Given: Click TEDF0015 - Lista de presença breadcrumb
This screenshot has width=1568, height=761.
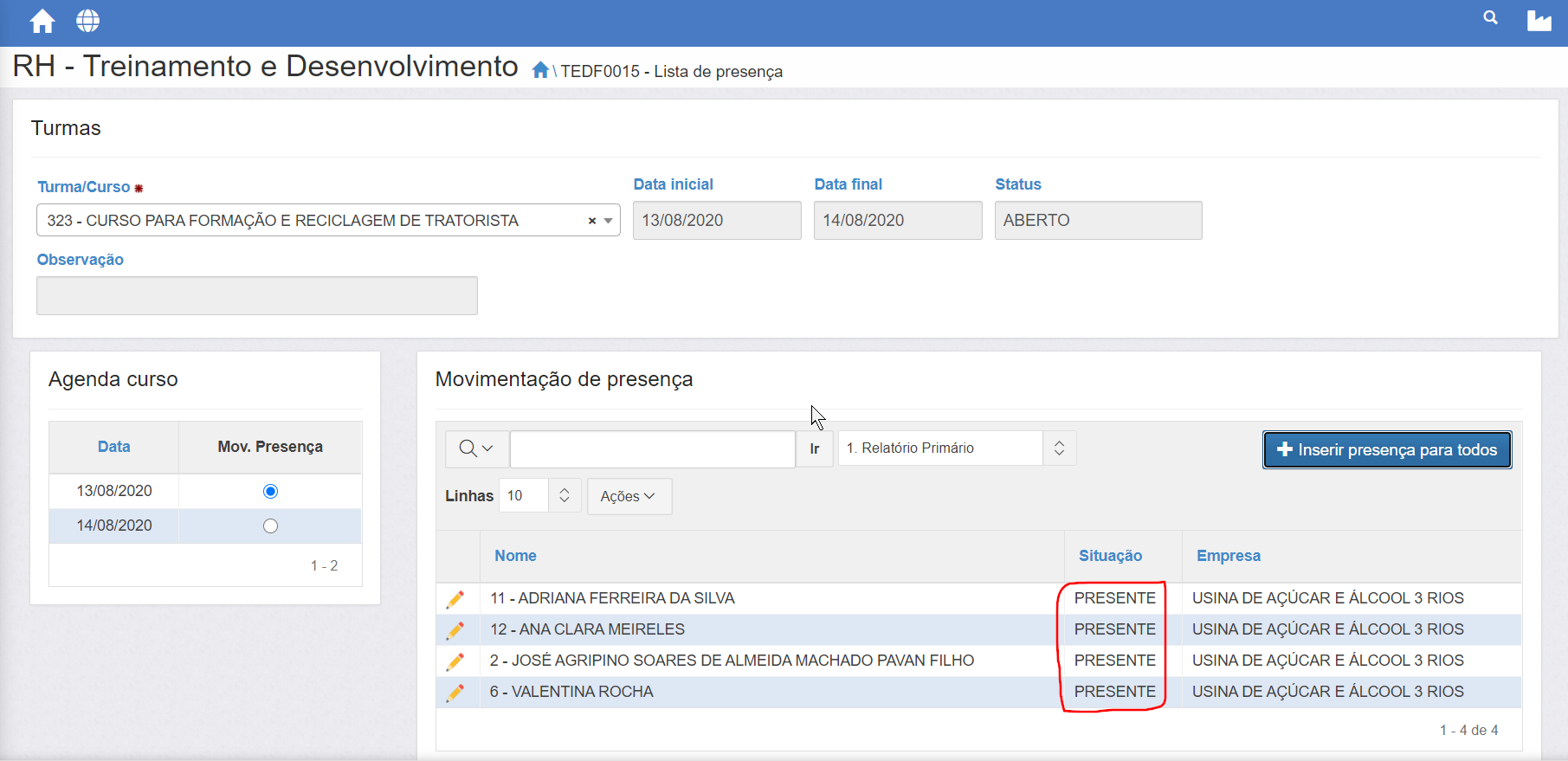Looking at the screenshot, I should [x=671, y=71].
